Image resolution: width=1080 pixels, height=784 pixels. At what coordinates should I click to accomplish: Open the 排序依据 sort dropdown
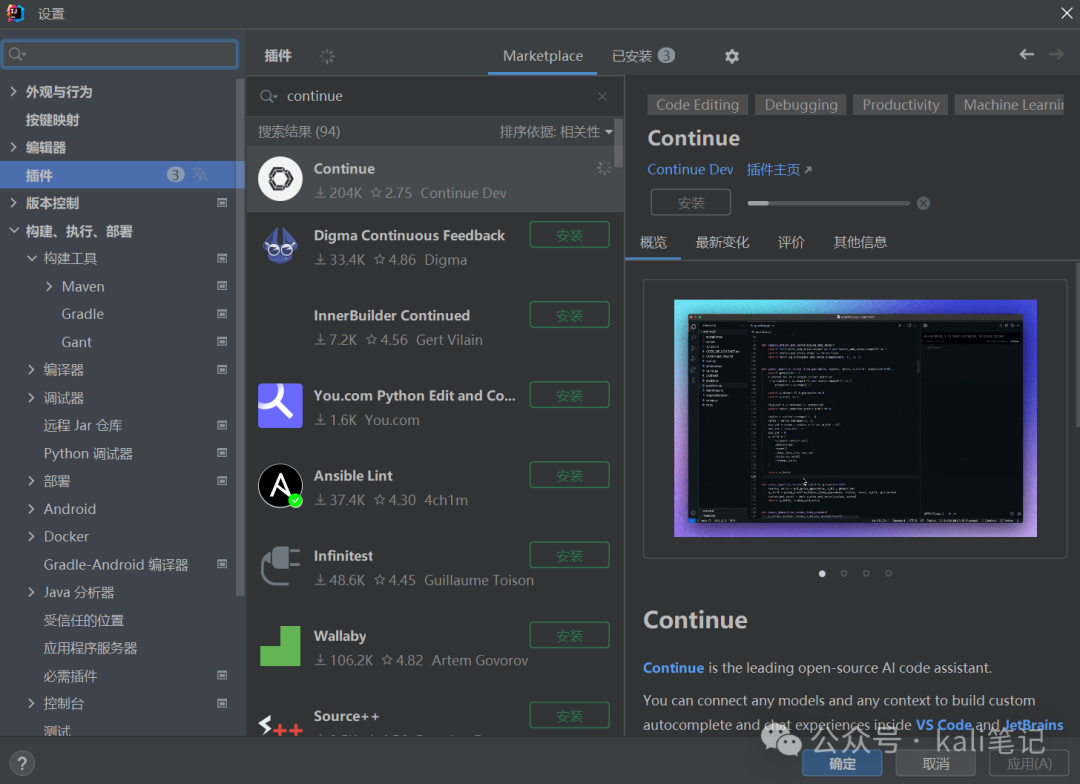[x=556, y=132]
